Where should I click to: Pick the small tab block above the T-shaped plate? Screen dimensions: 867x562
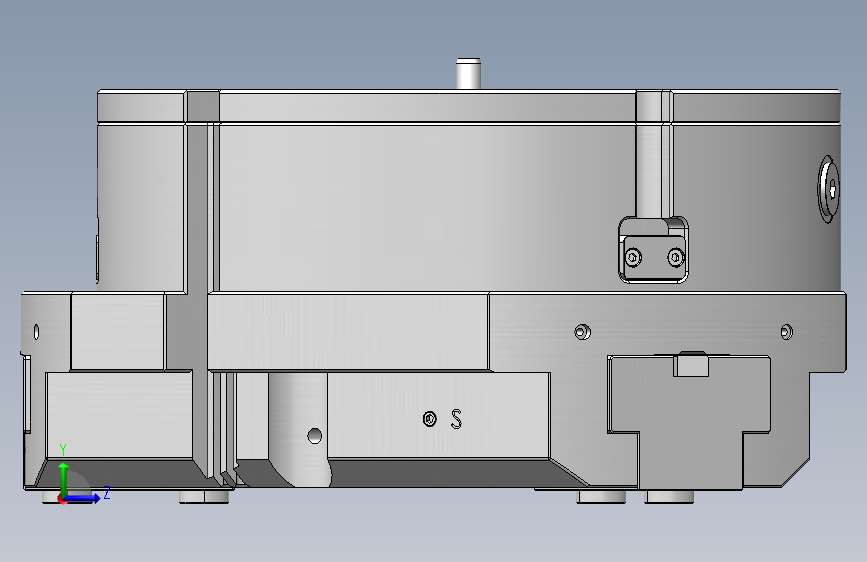coord(691,364)
